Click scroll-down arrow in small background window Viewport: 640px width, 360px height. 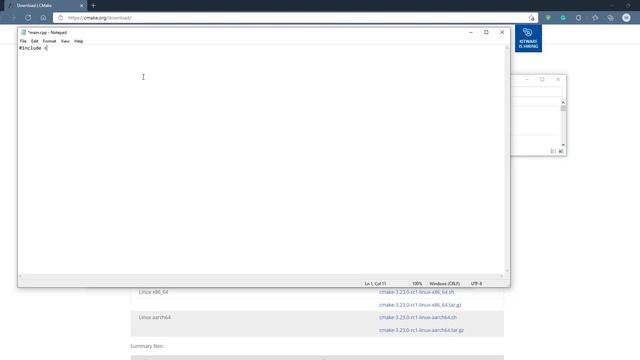click(x=563, y=145)
